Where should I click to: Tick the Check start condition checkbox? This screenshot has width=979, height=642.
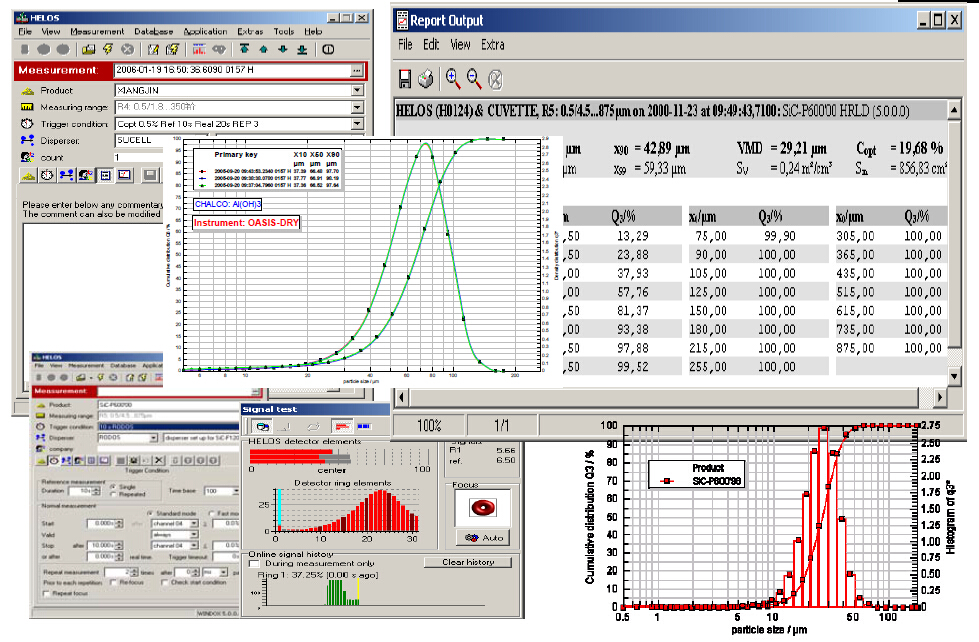(x=164, y=582)
